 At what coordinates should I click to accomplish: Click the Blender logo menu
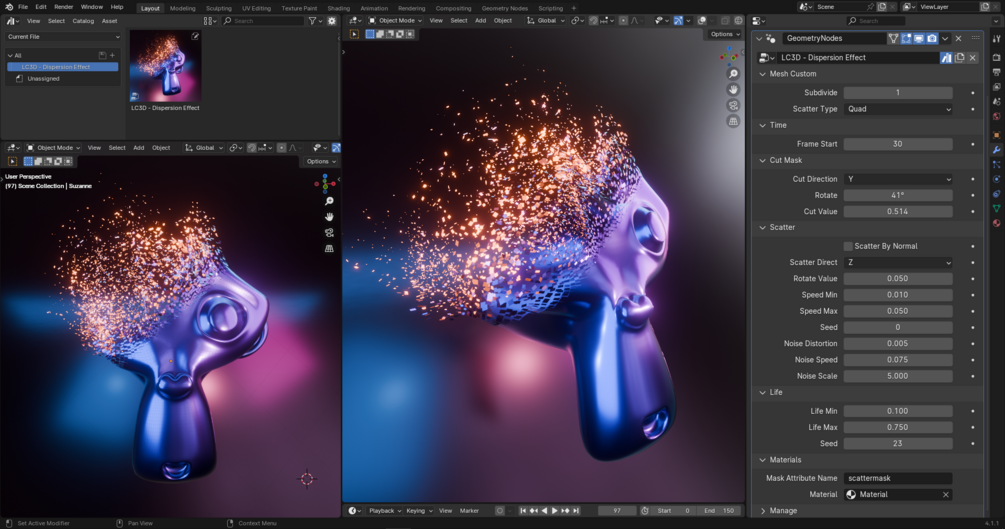pyautogui.click(x=8, y=7)
